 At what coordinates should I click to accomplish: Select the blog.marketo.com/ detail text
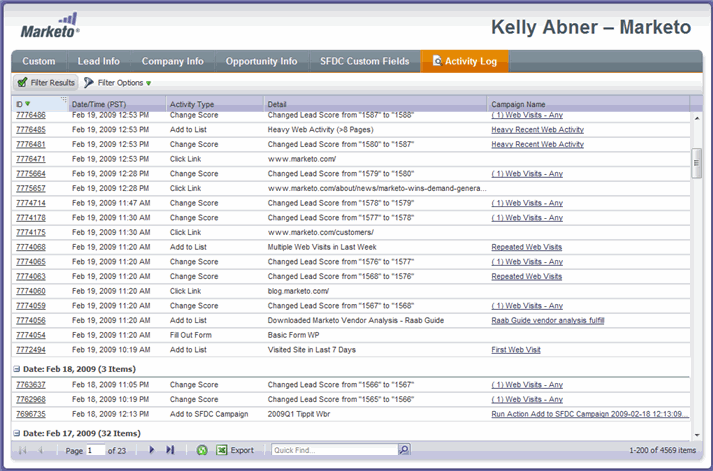[298, 291]
